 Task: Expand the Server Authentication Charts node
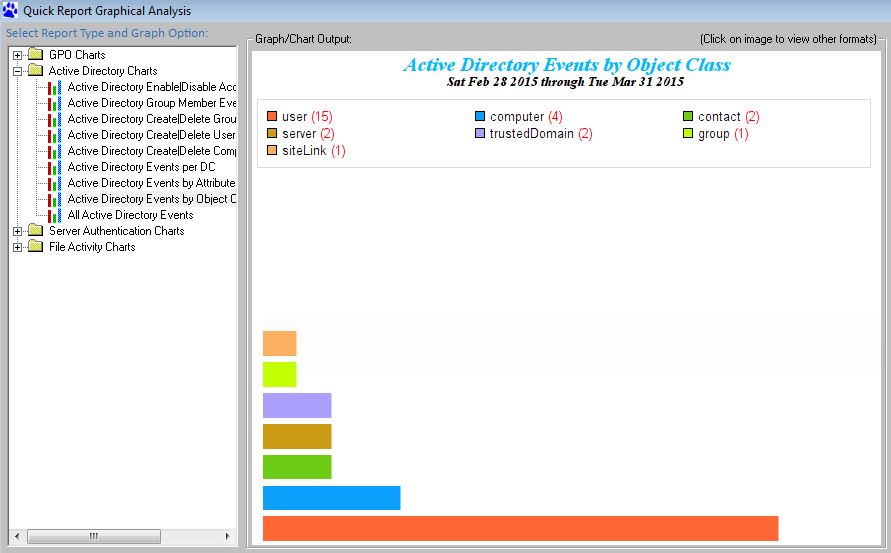tap(17, 231)
